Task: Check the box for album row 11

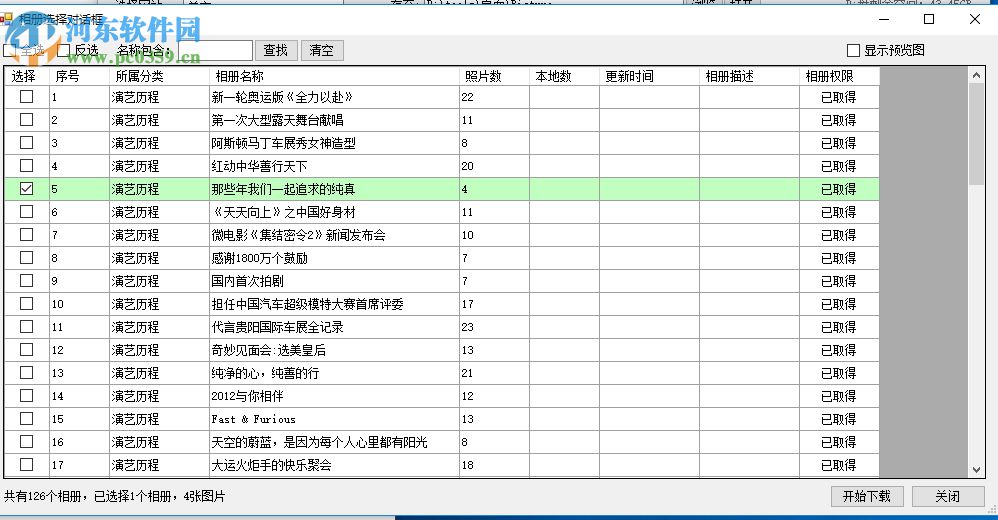Action: [26, 327]
